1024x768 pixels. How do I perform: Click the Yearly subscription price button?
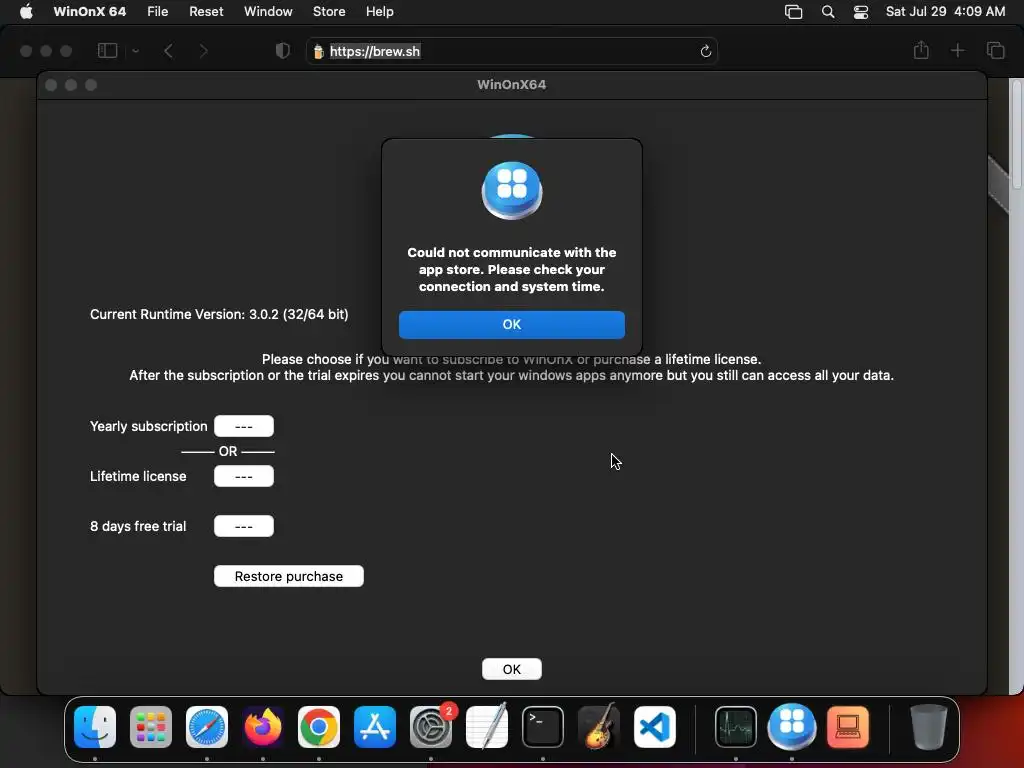[244, 426]
